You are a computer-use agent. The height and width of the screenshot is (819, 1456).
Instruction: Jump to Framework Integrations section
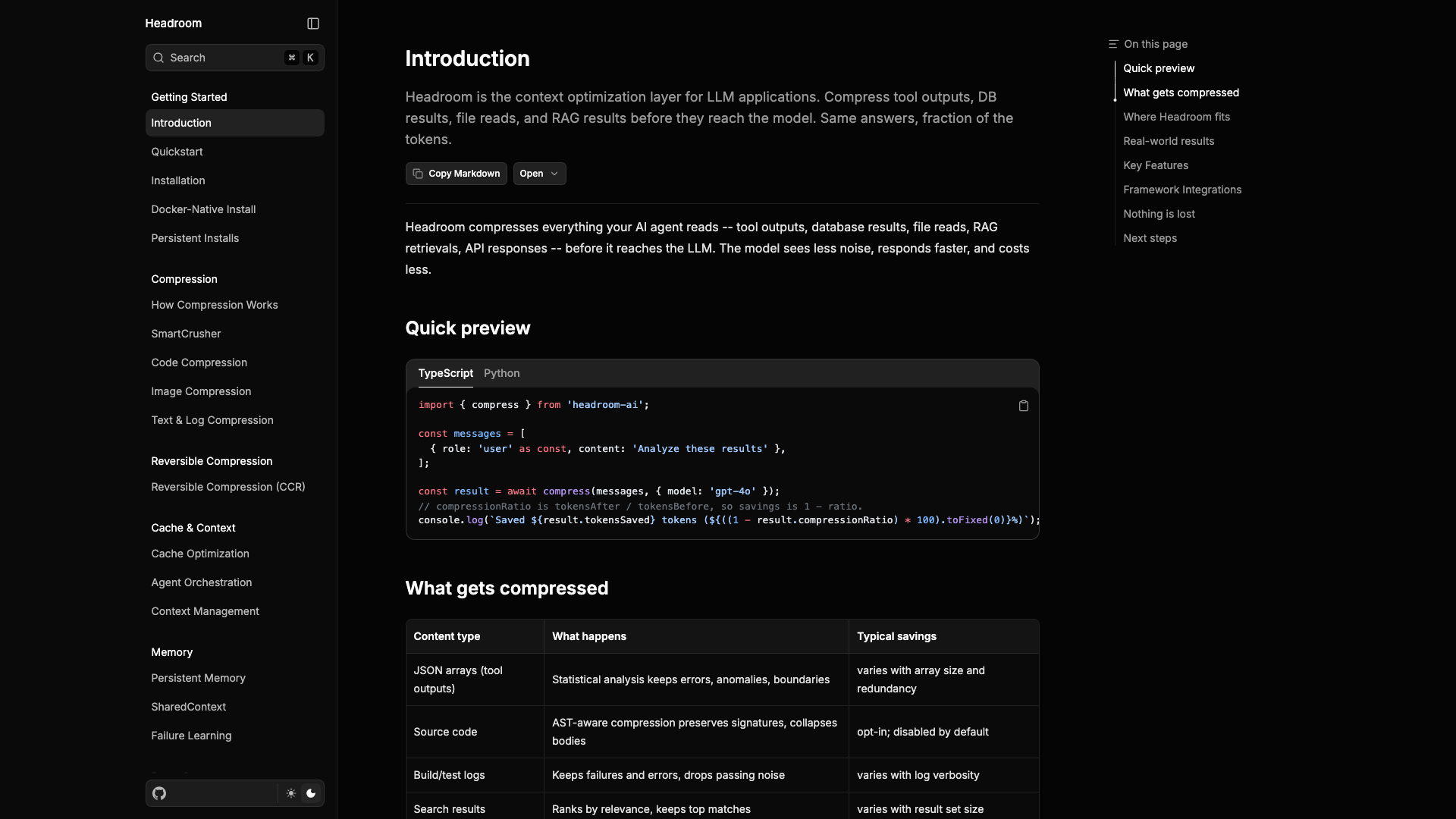pos(1182,190)
